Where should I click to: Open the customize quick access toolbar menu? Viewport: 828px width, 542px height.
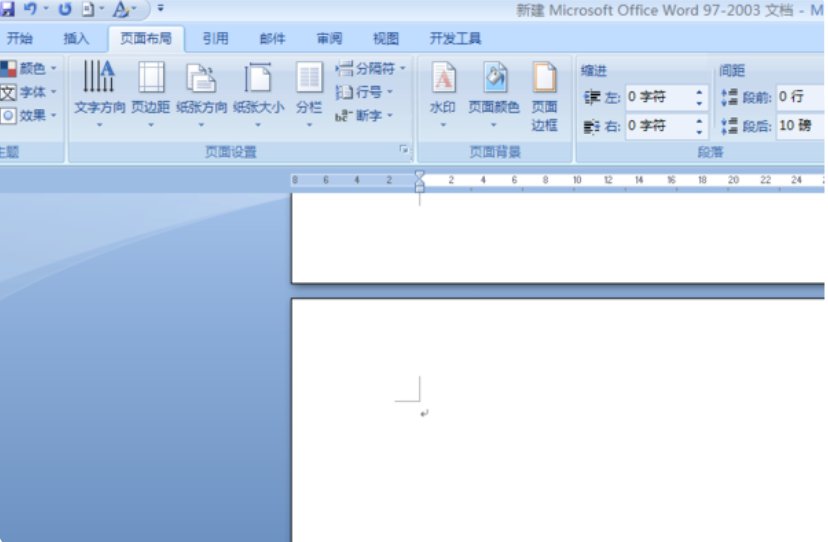pyautogui.click(x=161, y=8)
